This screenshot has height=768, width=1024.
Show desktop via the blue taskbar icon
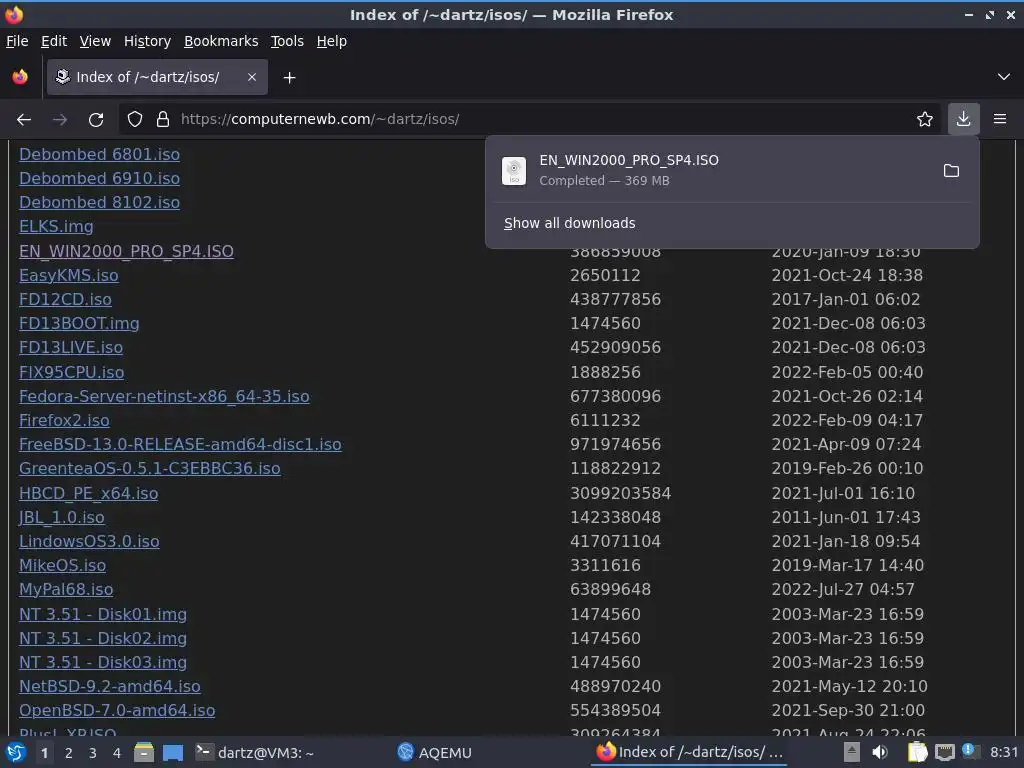point(172,752)
